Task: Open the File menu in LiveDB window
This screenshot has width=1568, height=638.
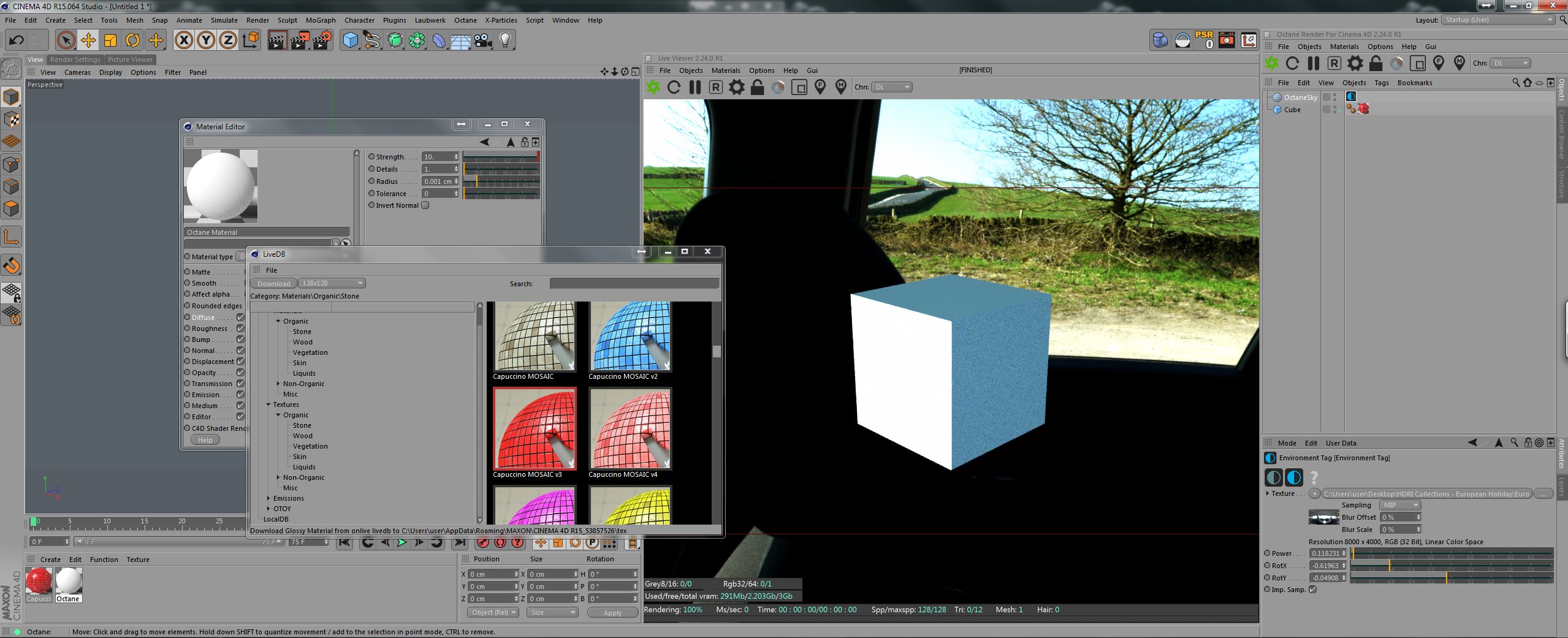Action: coord(271,270)
